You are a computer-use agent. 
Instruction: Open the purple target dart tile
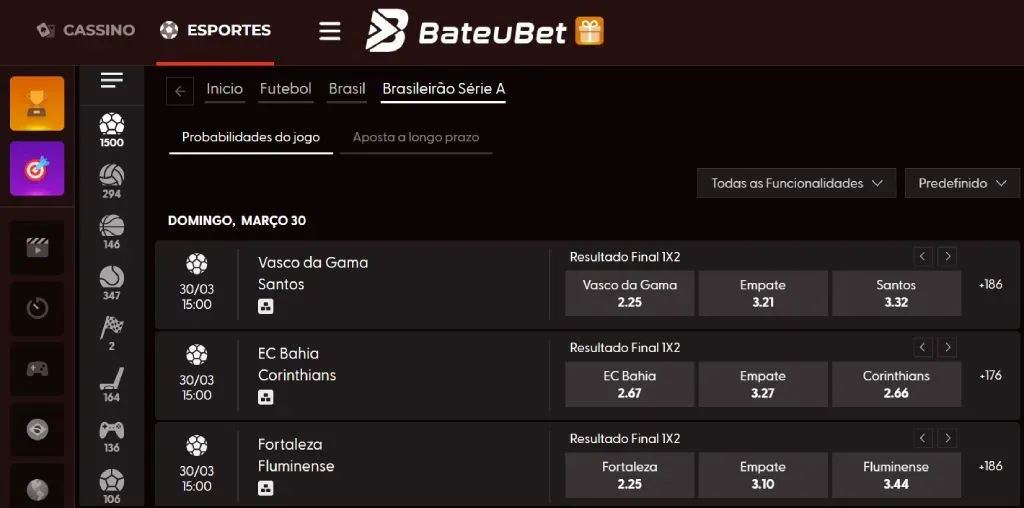[x=37, y=168]
